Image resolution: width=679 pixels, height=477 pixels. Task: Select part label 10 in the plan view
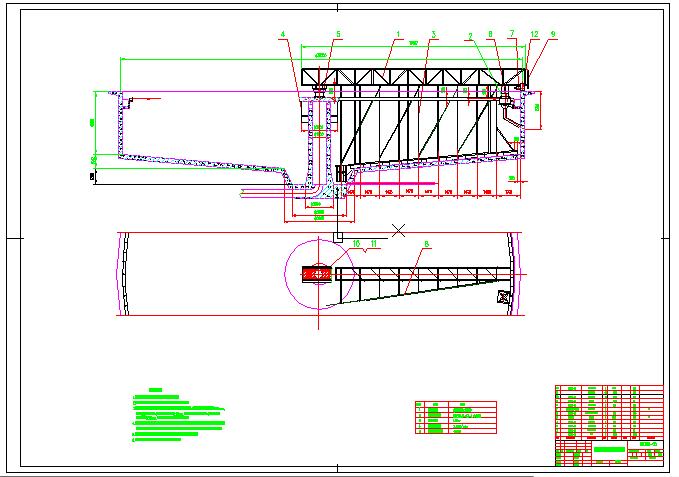coord(356,244)
